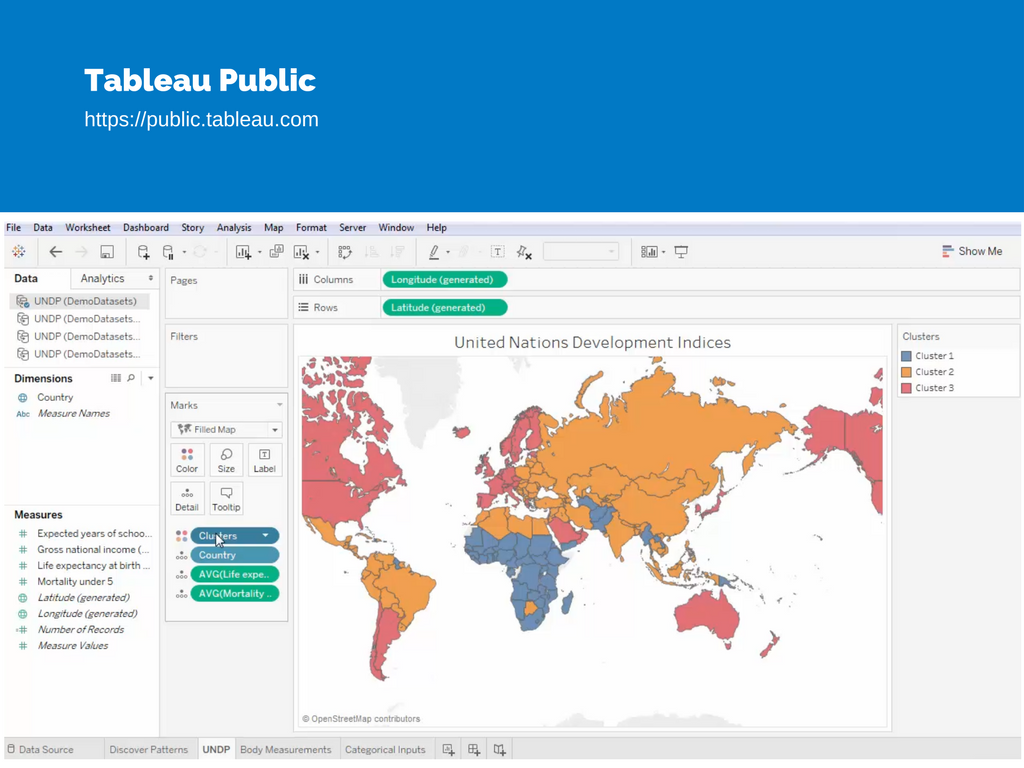The height and width of the screenshot is (768, 1024).
Task: Click the Save disk icon
Action: [107, 252]
